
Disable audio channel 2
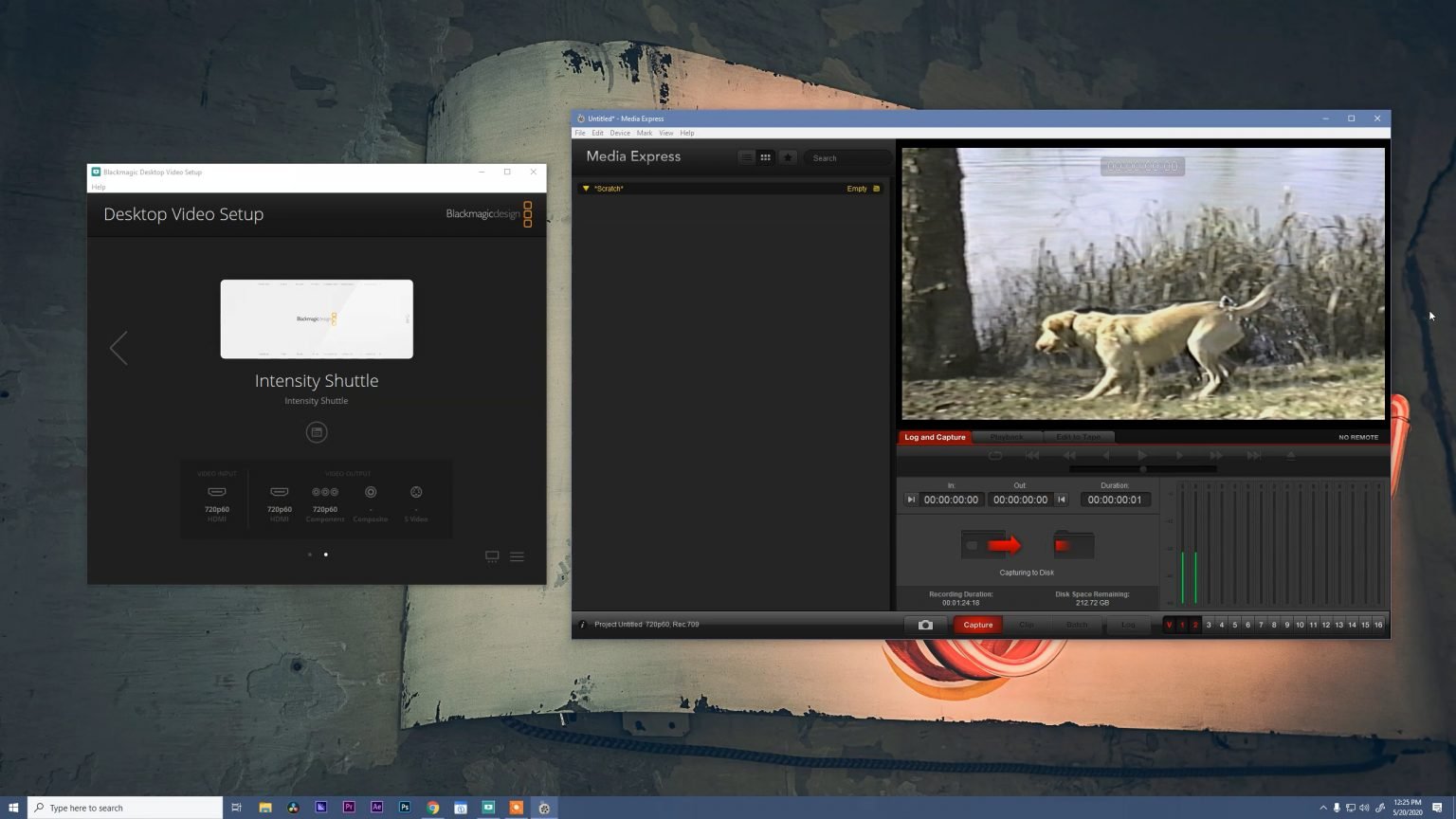1194,625
